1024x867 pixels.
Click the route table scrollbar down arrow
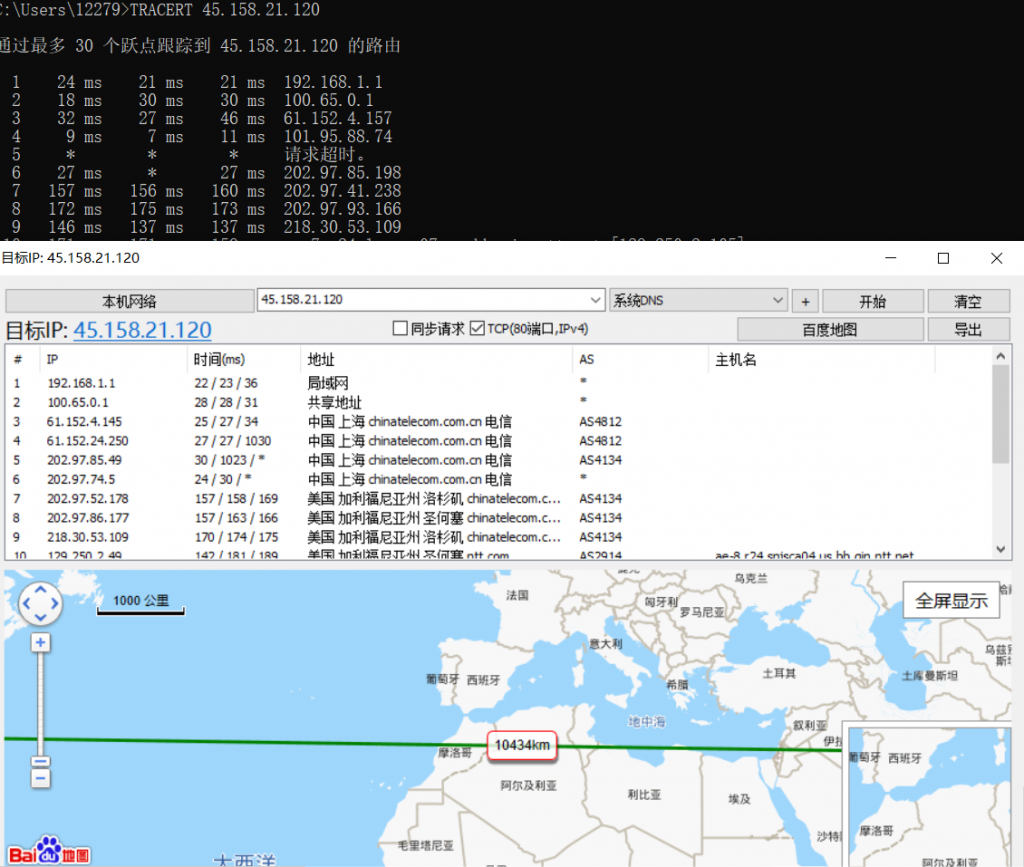pyautogui.click(x=1001, y=548)
